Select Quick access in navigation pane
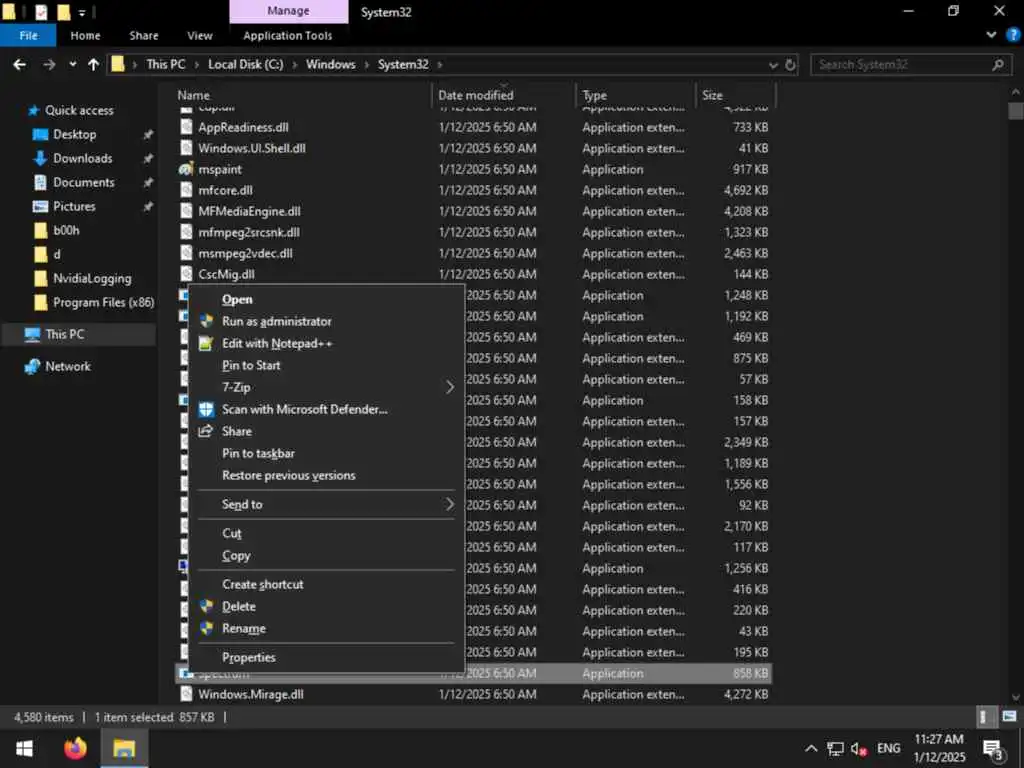 [79, 110]
